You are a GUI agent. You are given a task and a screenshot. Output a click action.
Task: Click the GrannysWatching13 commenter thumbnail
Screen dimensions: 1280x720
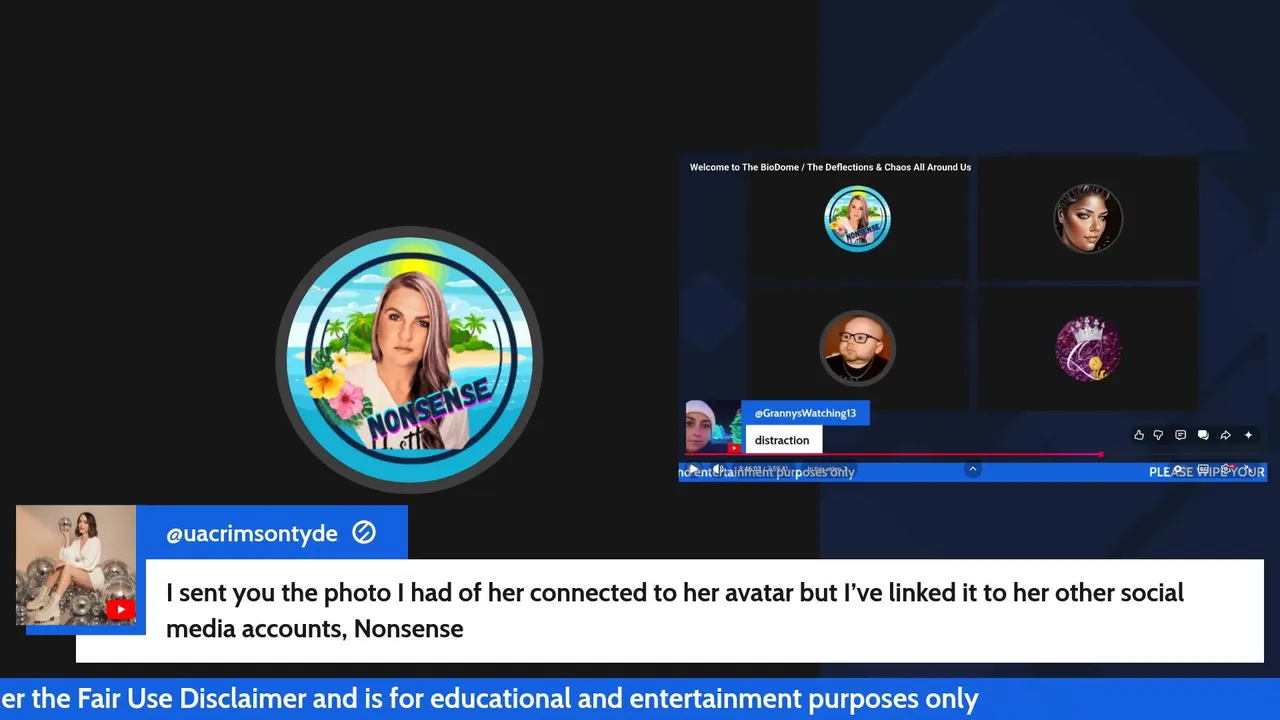coord(713,427)
